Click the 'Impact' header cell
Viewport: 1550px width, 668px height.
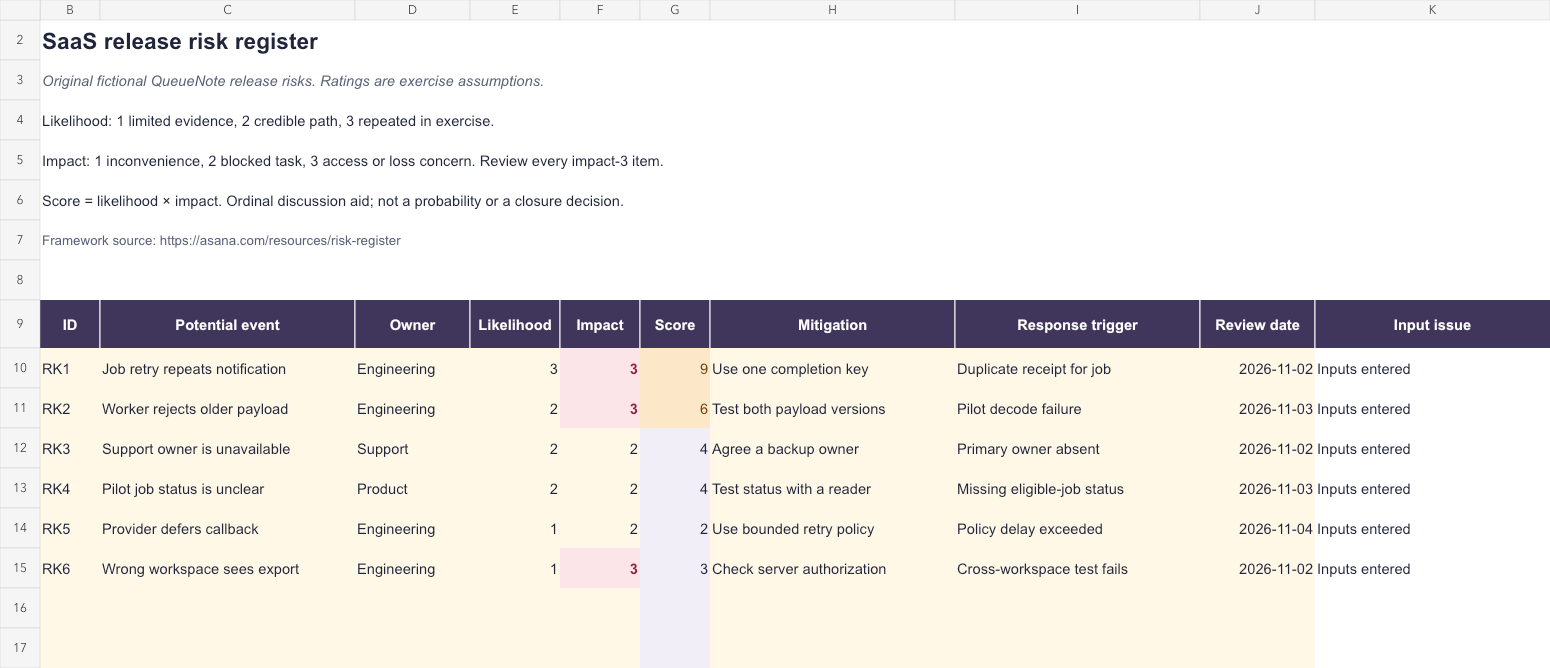[x=600, y=325]
